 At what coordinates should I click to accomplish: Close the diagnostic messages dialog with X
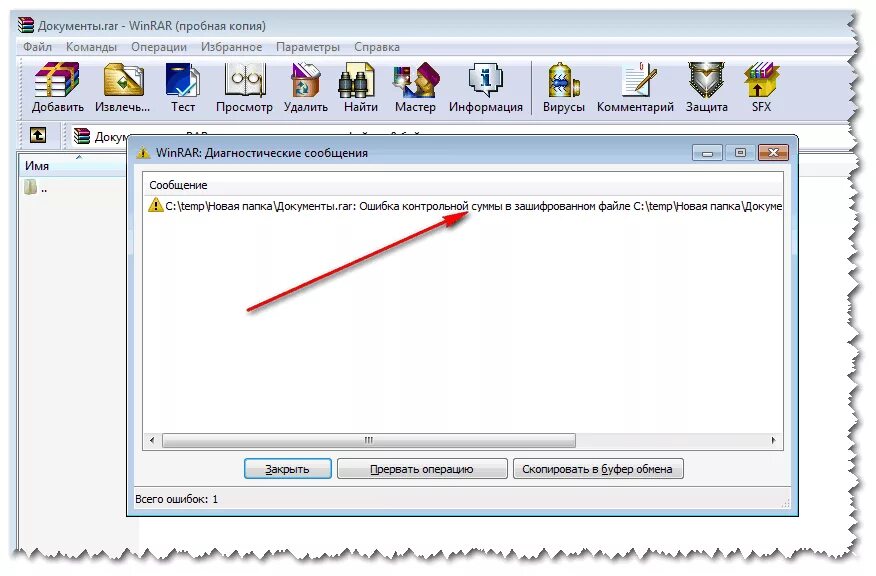[773, 153]
